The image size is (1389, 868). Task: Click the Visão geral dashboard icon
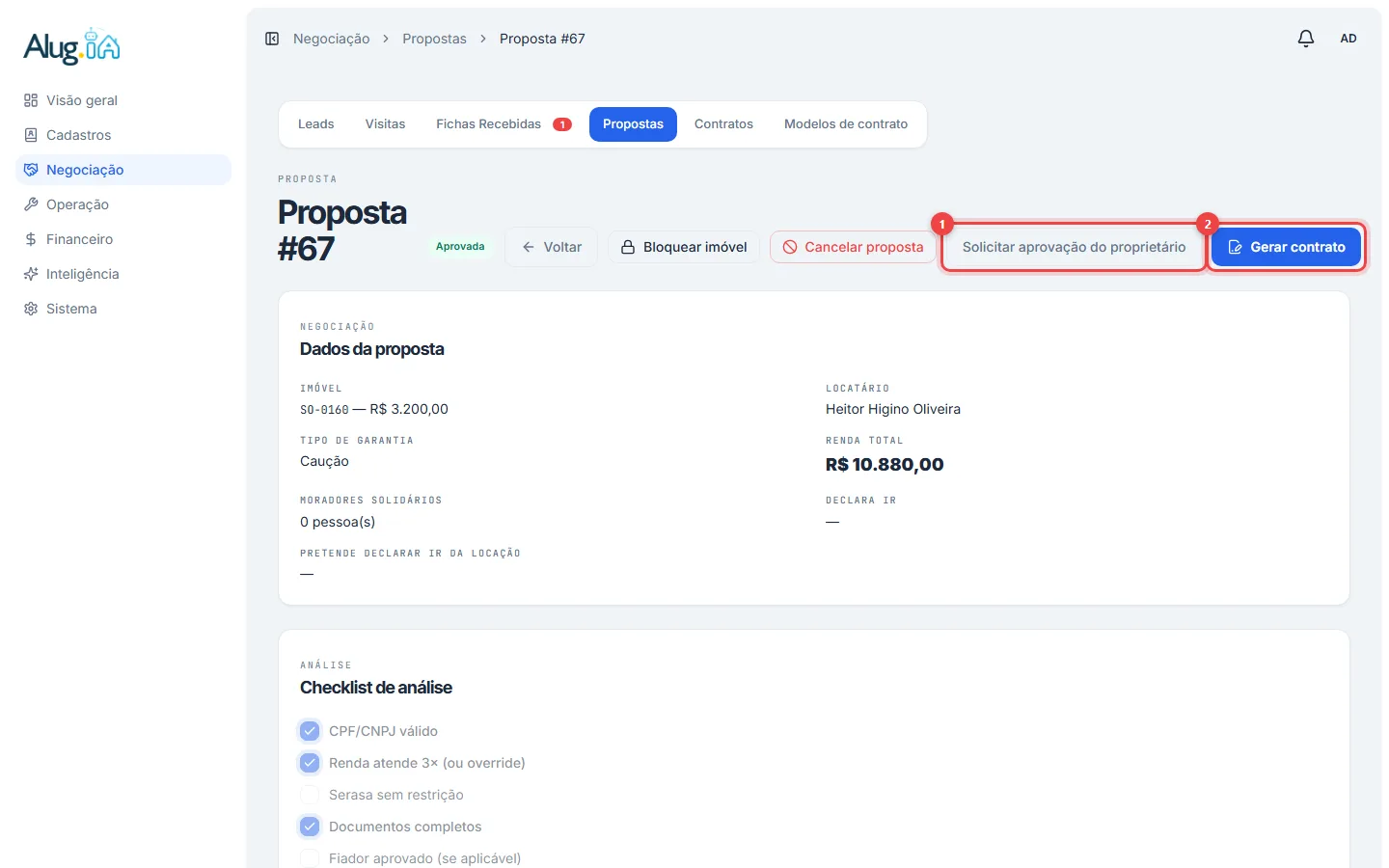click(31, 100)
